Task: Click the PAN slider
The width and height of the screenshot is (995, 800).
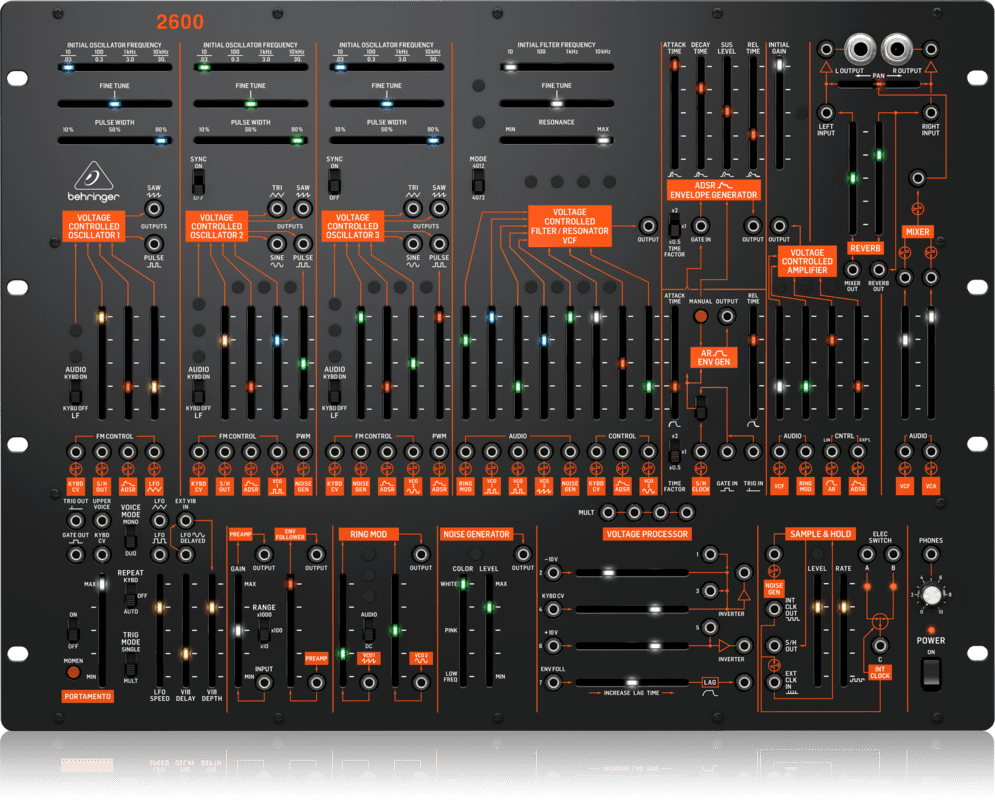Action: [x=878, y=84]
